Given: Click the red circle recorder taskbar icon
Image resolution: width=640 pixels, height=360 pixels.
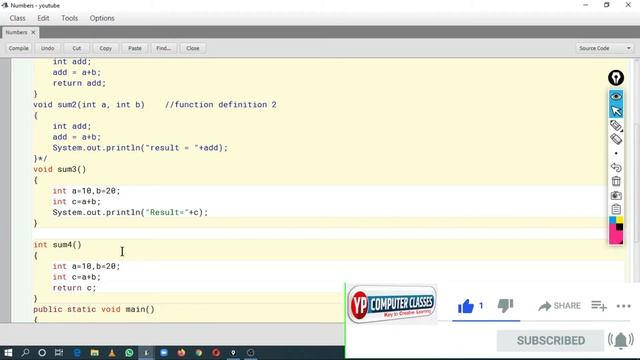Looking at the screenshot, I should [x=216, y=353].
